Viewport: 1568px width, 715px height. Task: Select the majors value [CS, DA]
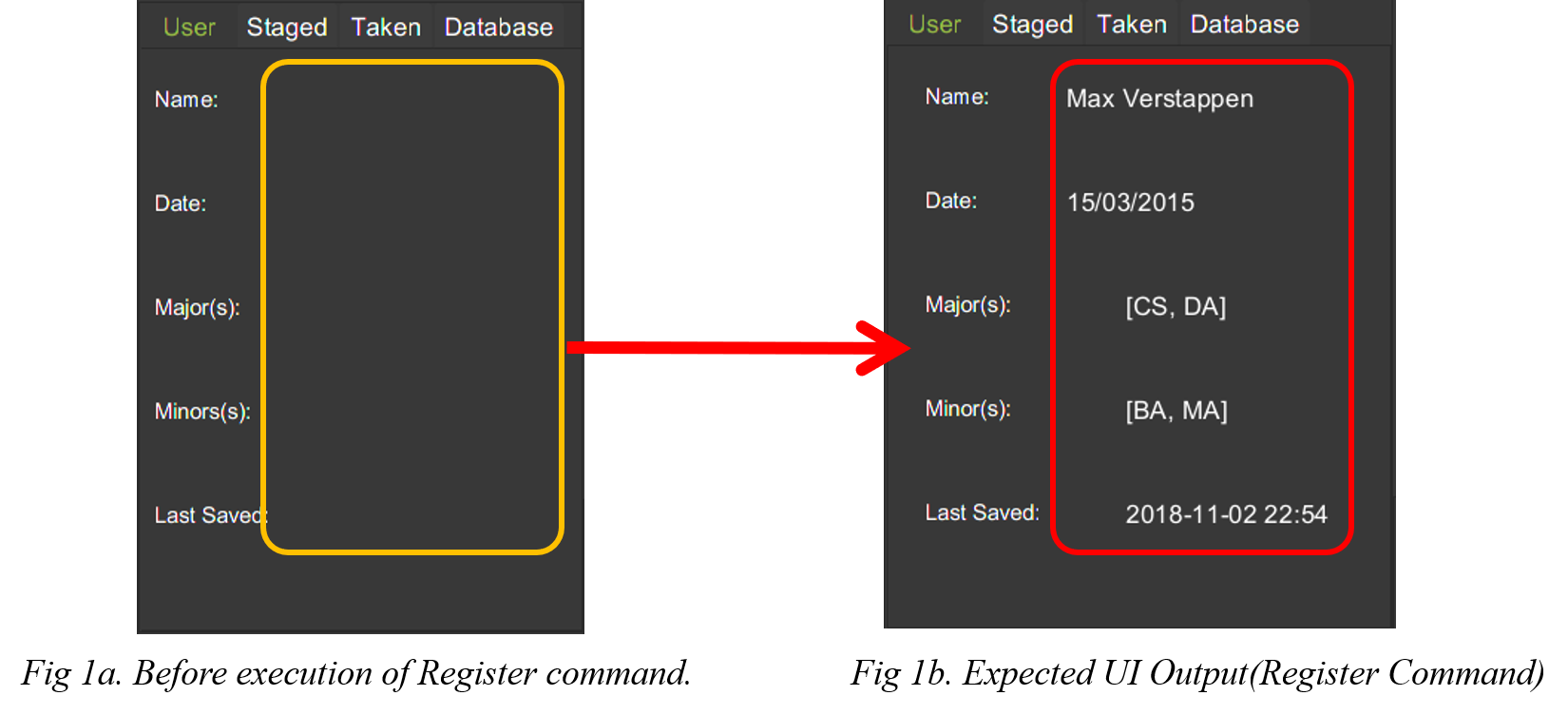pos(1176,307)
